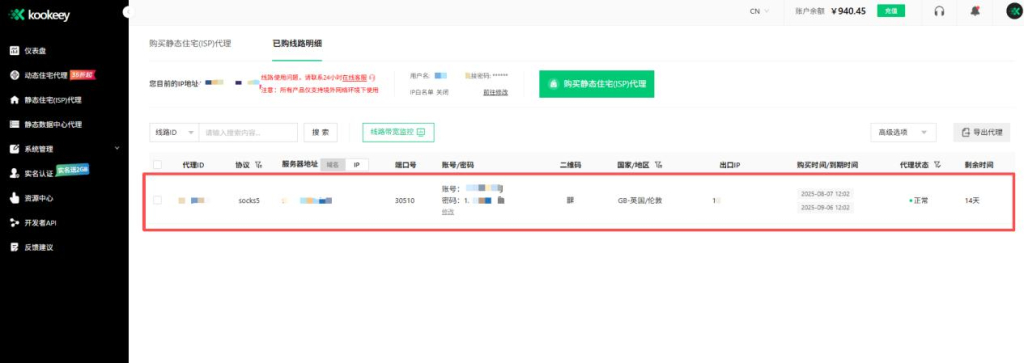Switch to 购买静态住宅(ISP)代理 tab
The image size is (1024, 363).
click(x=190, y=44)
